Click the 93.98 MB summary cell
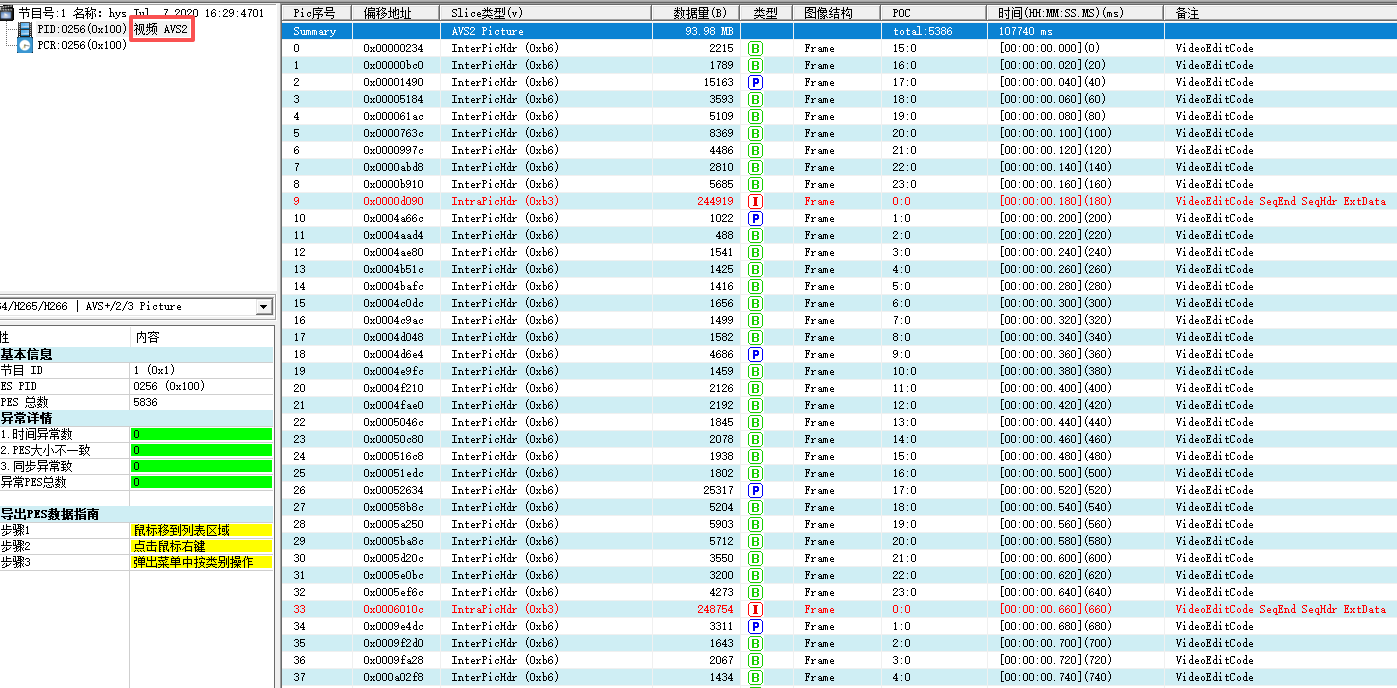This screenshot has width=1397, height=688. pos(711,31)
